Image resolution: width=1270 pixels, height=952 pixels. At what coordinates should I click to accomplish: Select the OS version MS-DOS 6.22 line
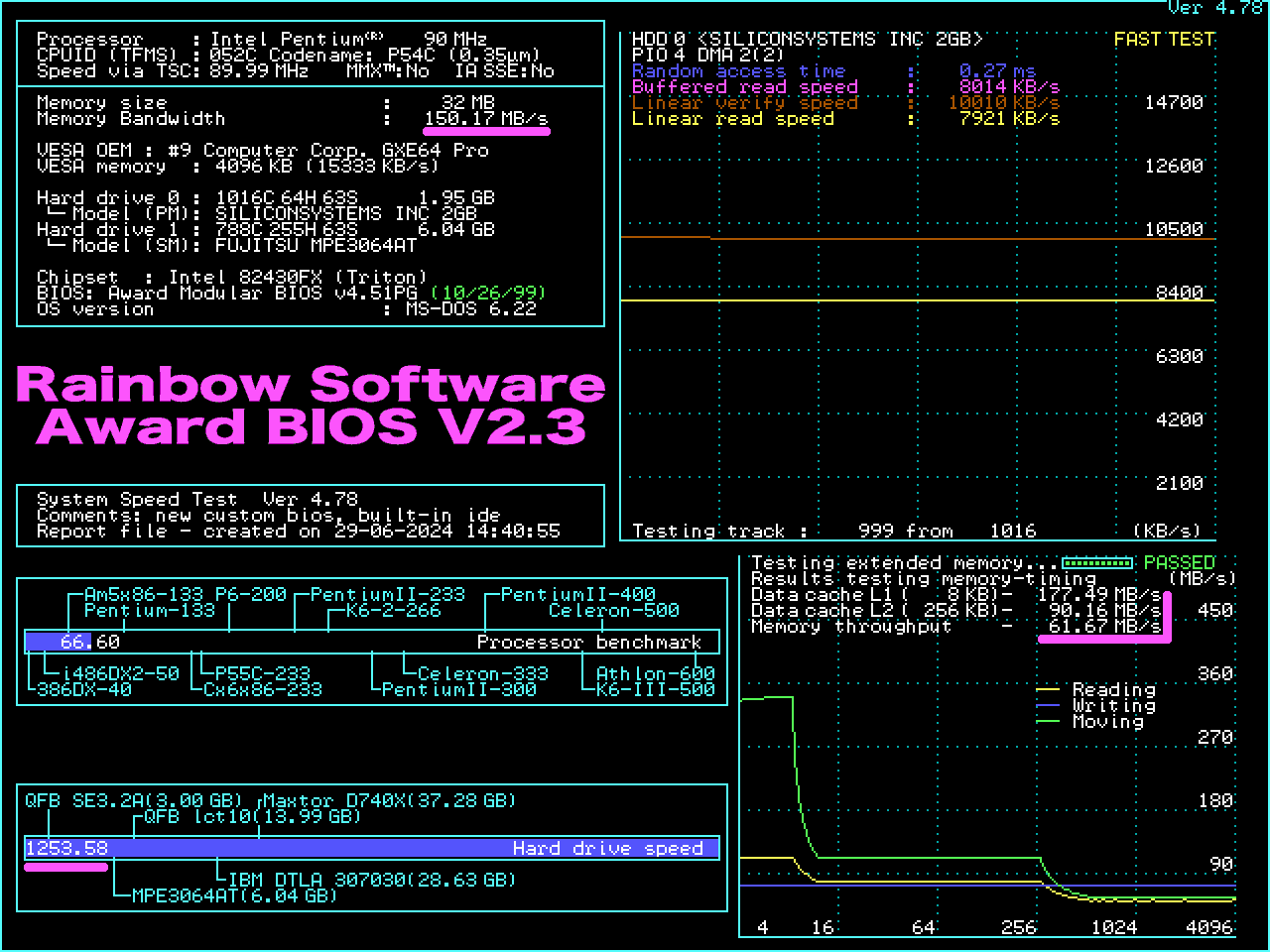(287, 308)
